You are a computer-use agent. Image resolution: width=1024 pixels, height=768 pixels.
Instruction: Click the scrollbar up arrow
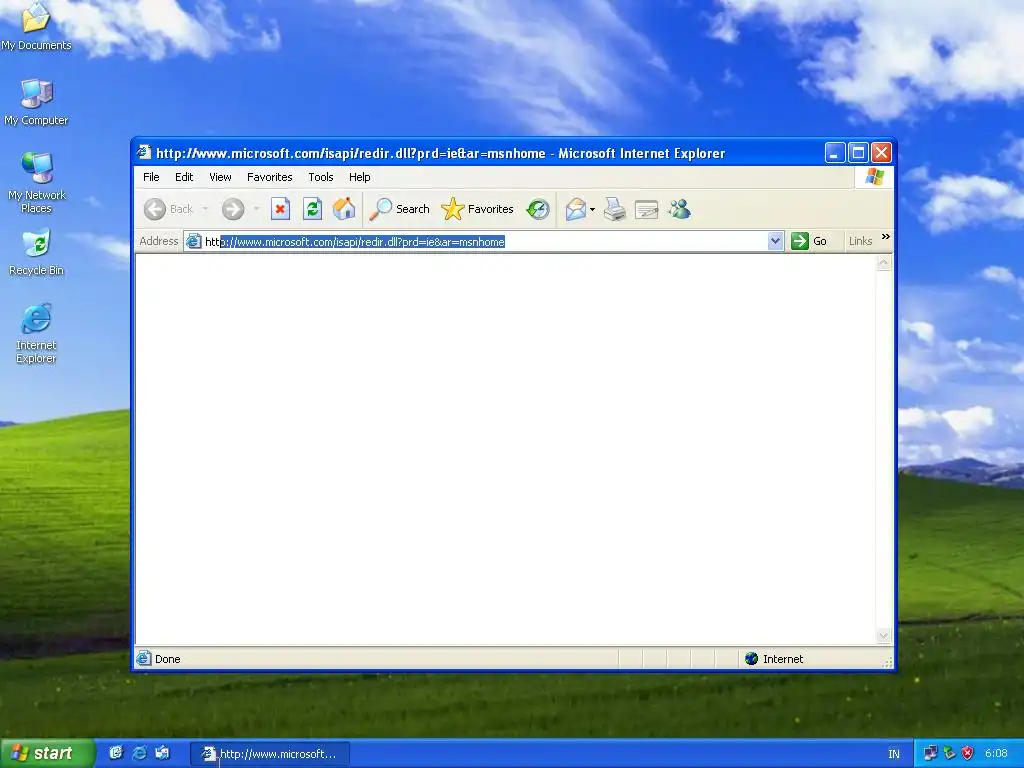(884, 263)
